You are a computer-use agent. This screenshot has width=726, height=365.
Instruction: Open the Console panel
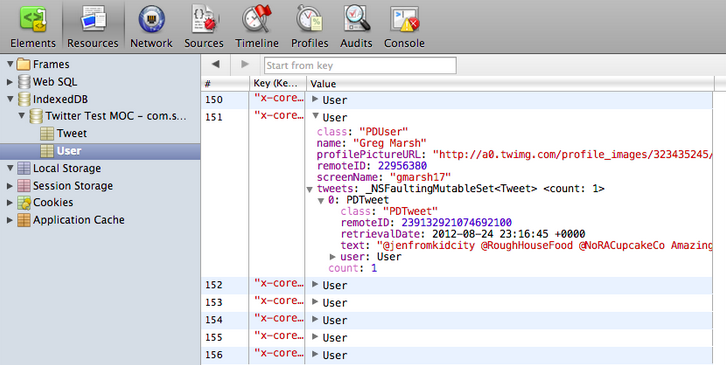(x=404, y=26)
